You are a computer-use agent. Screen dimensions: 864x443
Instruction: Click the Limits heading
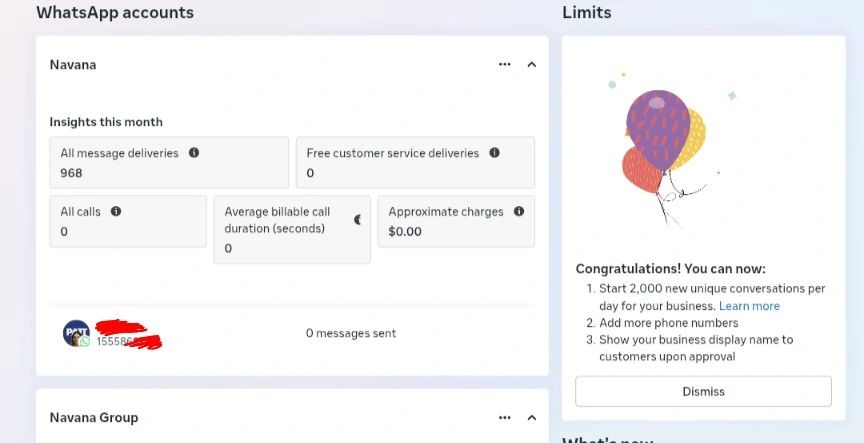tap(586, 12)
